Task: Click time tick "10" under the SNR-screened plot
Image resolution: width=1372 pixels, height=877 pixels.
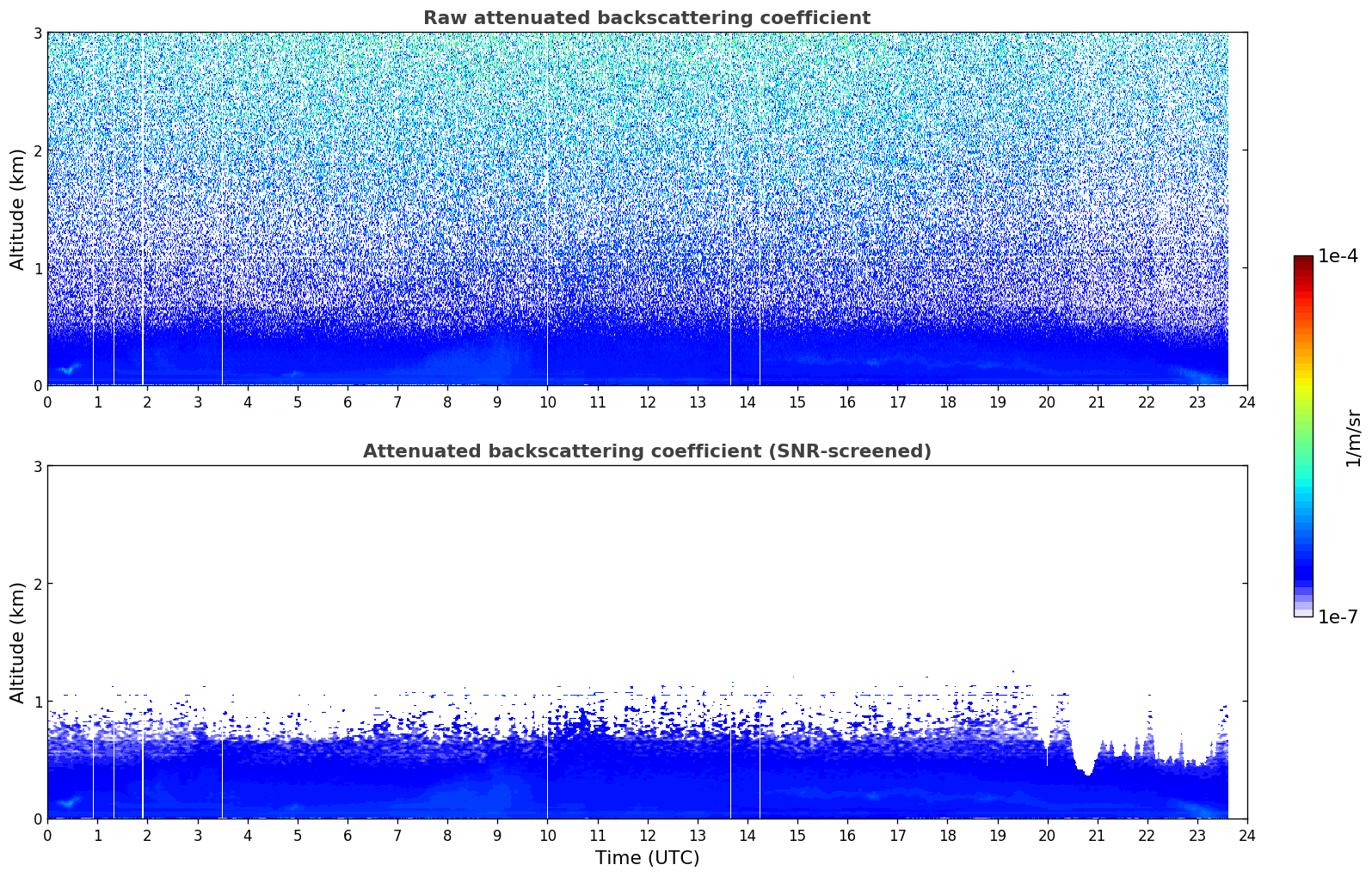Action: pyautogui.click(x=547, y=835)
